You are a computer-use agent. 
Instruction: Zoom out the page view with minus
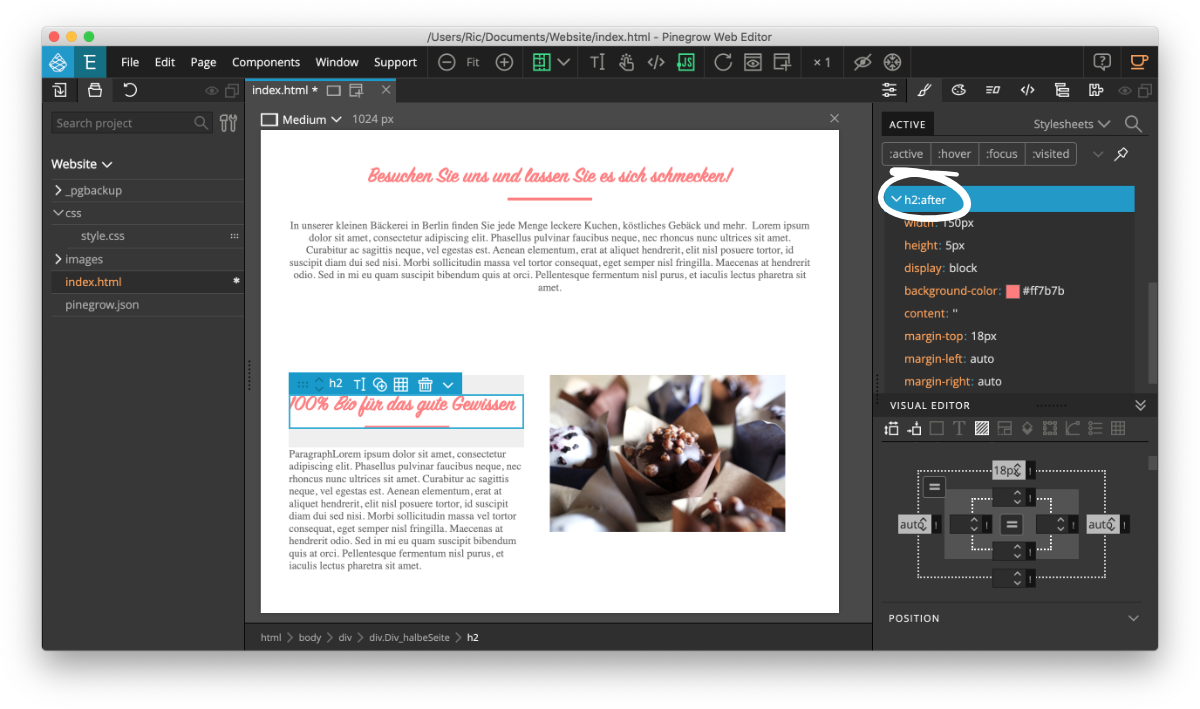[447, 62]
